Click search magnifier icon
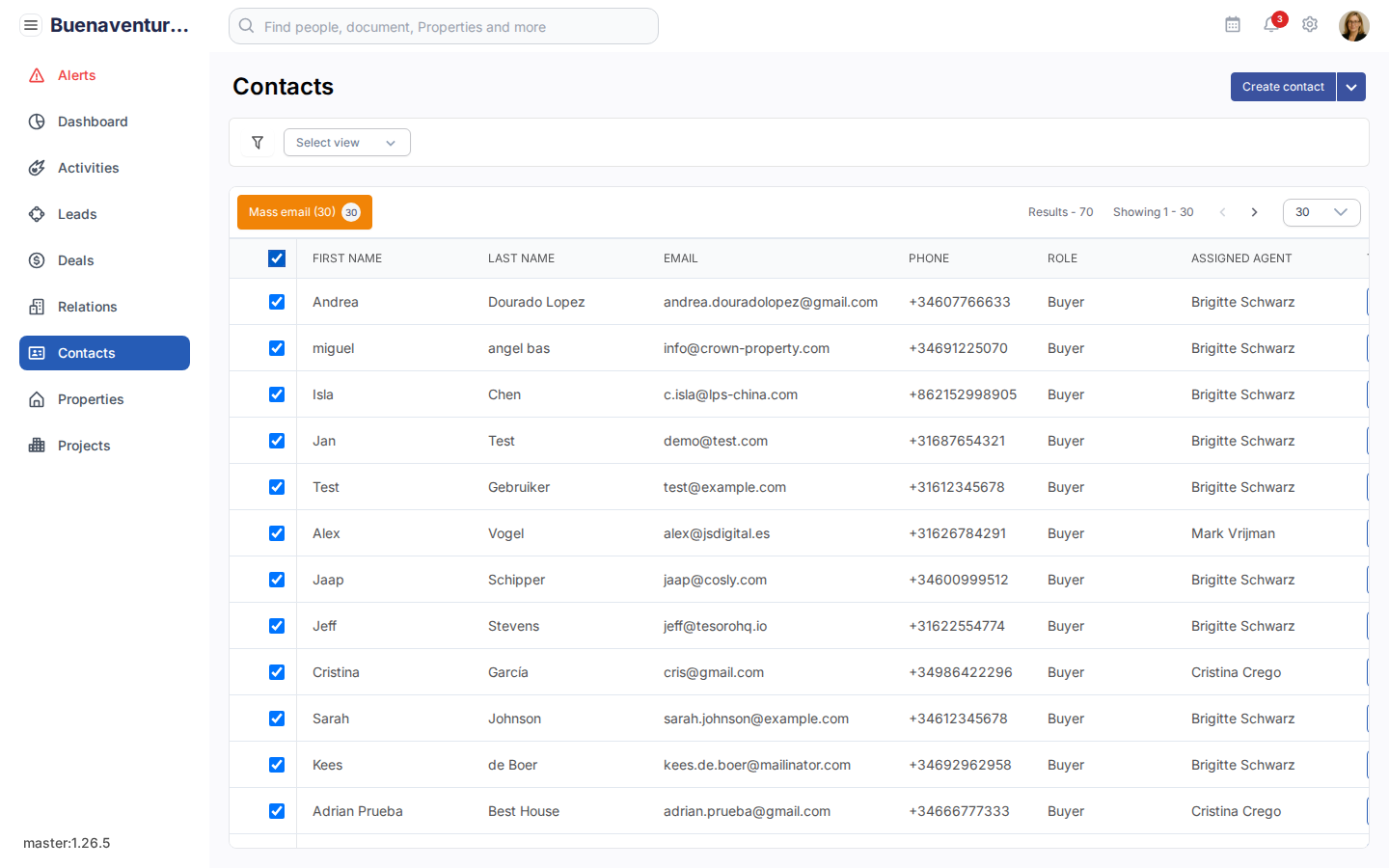1389x868 pixels. (247, 26)
